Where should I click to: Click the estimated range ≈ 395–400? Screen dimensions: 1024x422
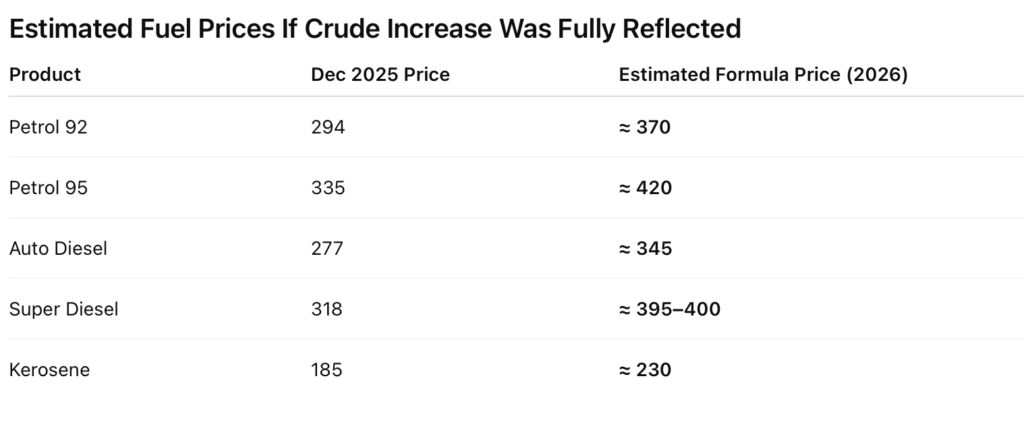tap(670, 309)
